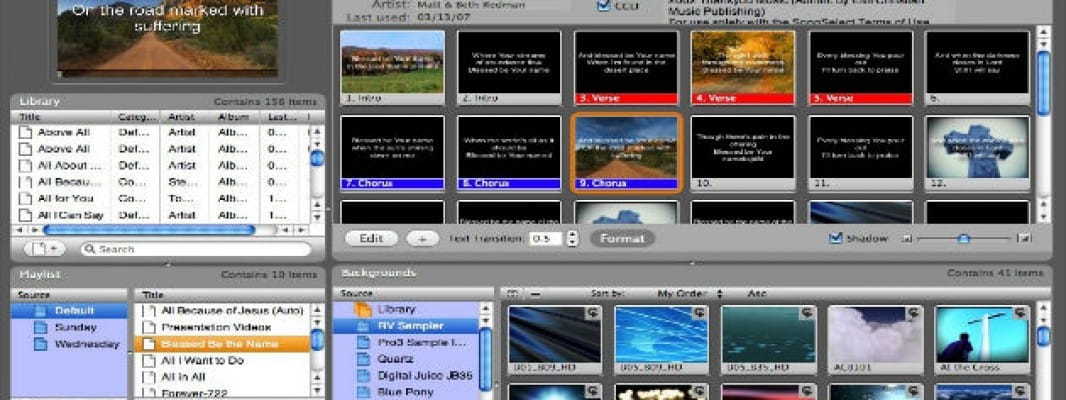Click document icon of All I Want to Do
Screen dimensions: 1066x400
tap(148, 361)
